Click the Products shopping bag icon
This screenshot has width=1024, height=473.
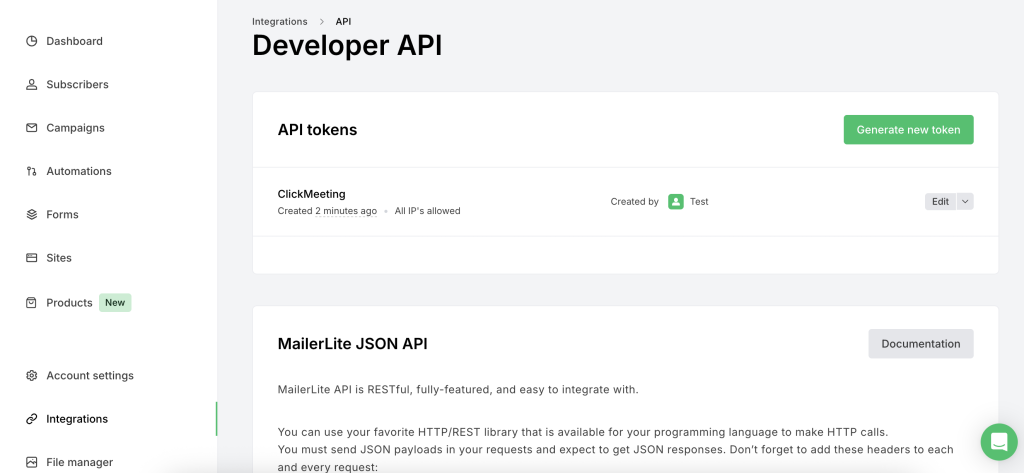pos(32,302)
